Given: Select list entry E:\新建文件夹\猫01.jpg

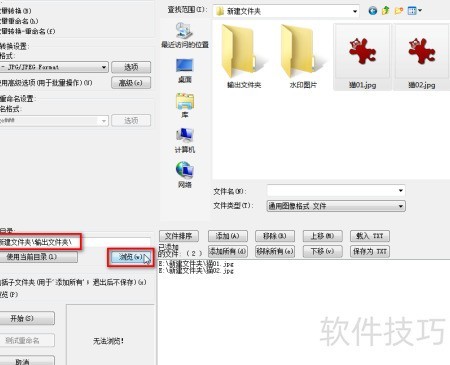Looking at the screenshot, I should (196, 264).
